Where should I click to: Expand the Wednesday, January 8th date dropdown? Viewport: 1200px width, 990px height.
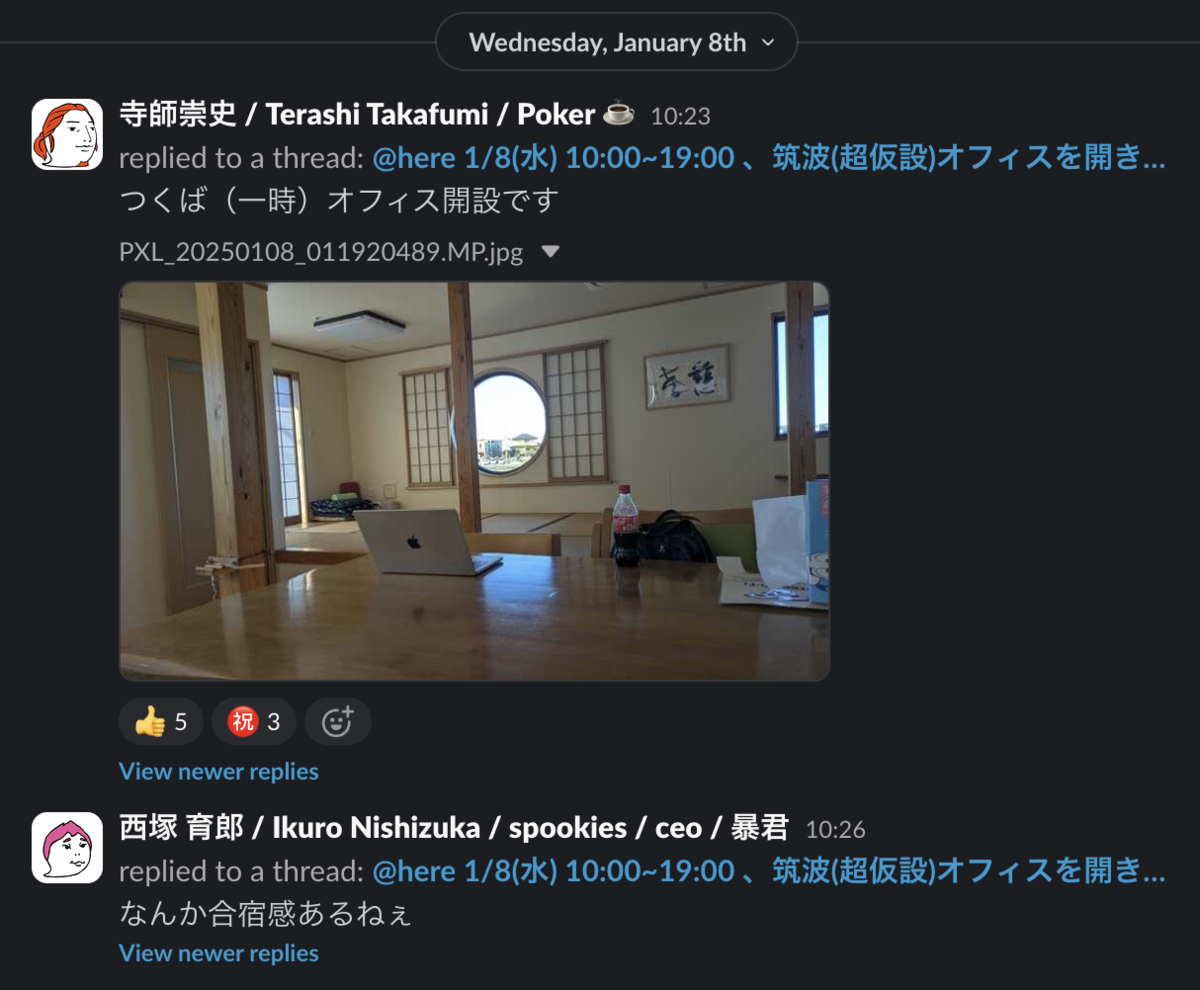coord(617,42)
